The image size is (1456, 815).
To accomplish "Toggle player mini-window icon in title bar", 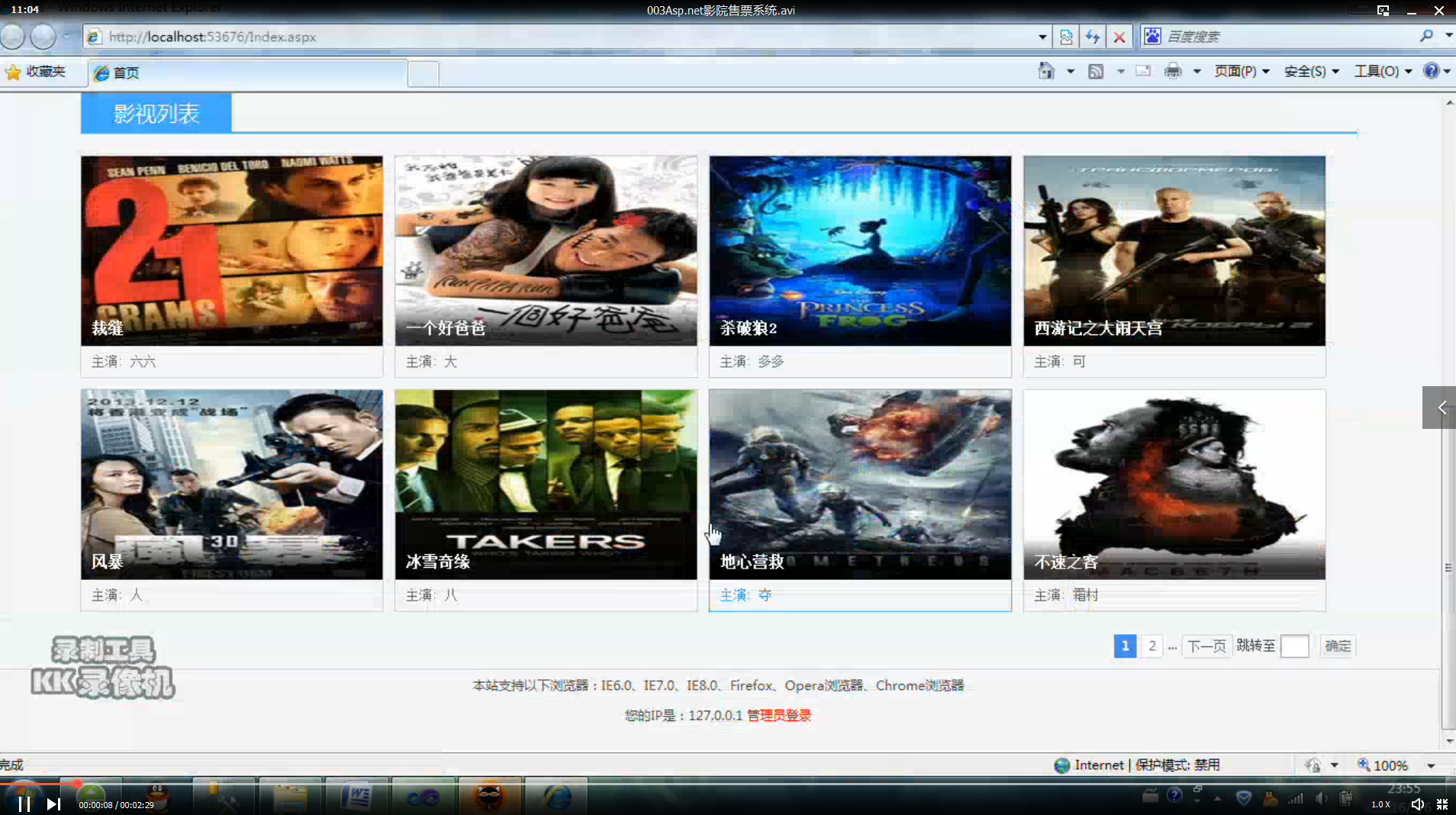I will click(1383, 10).
